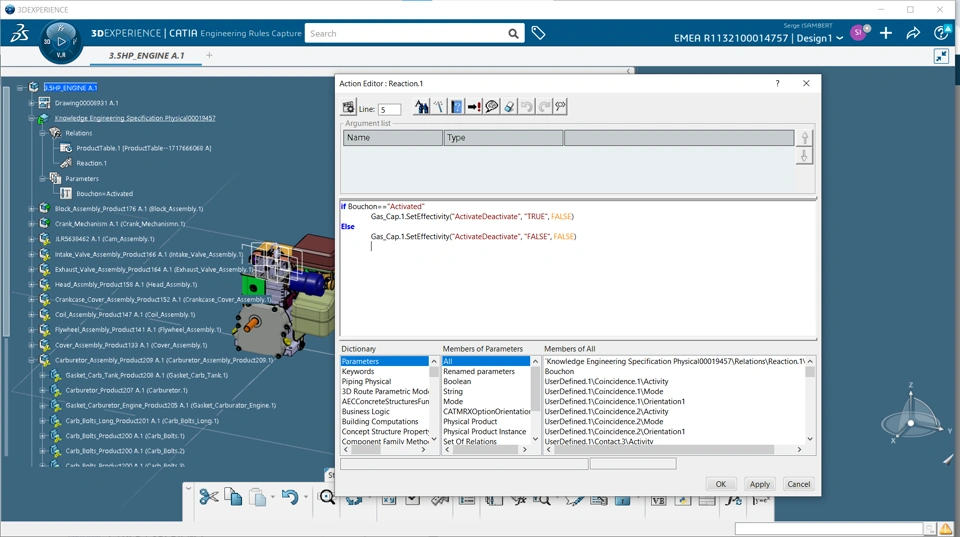960x537 pixels.
Task: Select Keywords in the Dictionary list
Action: point(358,371)
